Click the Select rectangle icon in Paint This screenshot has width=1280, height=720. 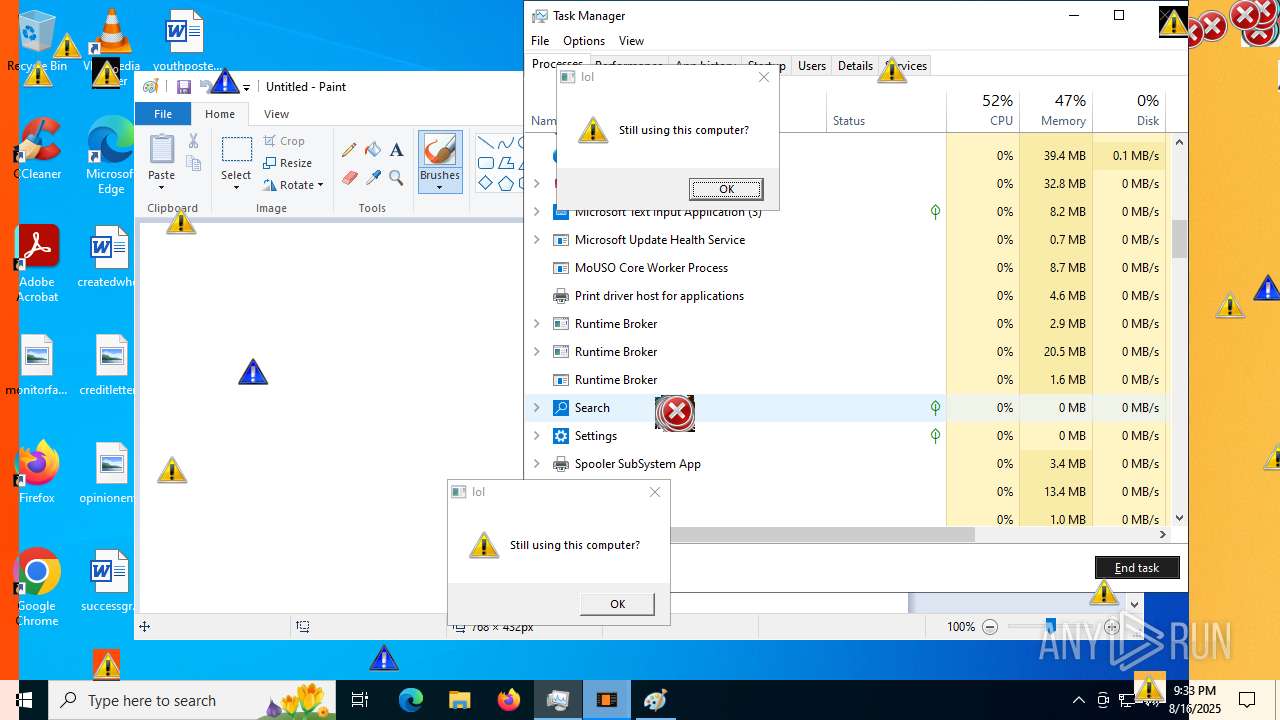[236, 150]
